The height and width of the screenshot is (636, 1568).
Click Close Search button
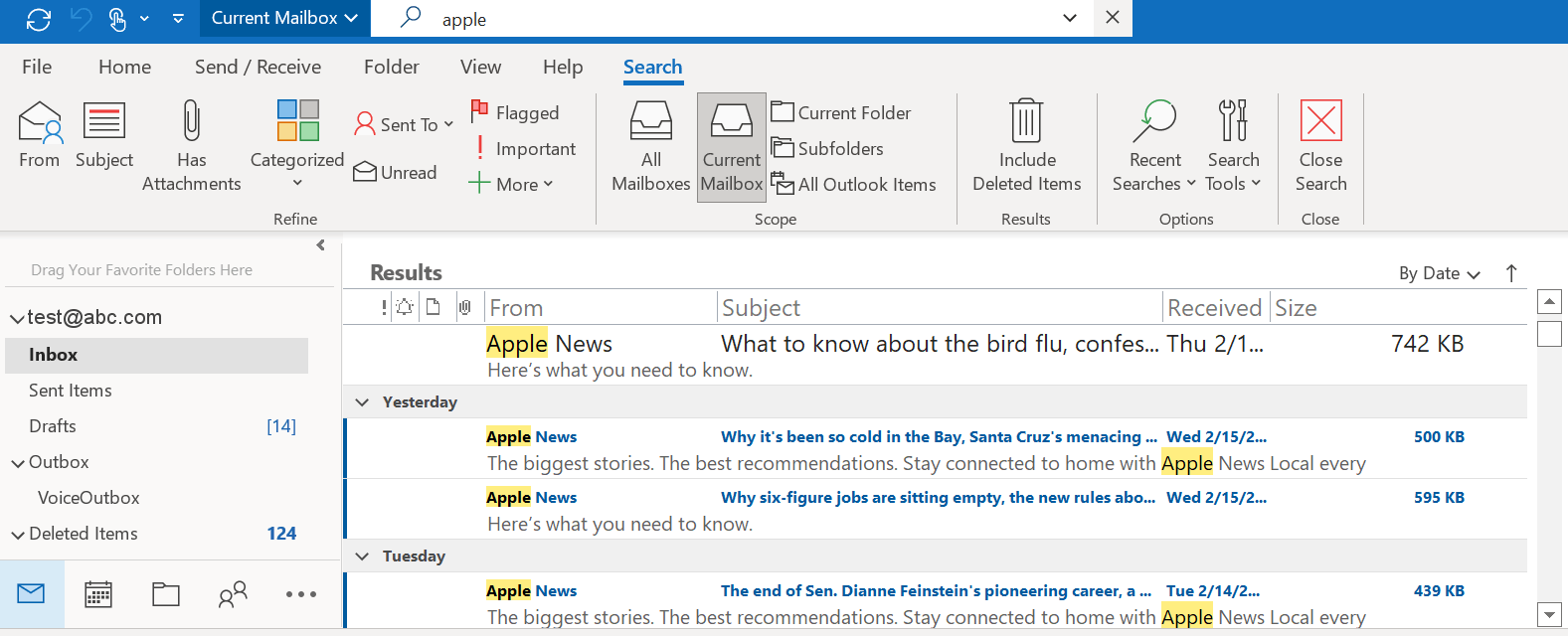click(x=1321, y=145)
